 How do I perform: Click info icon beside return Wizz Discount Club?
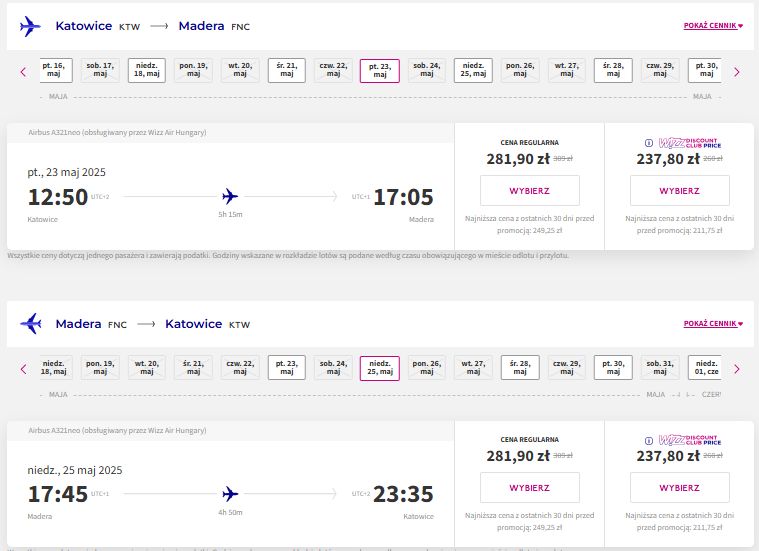pos(649,441)
